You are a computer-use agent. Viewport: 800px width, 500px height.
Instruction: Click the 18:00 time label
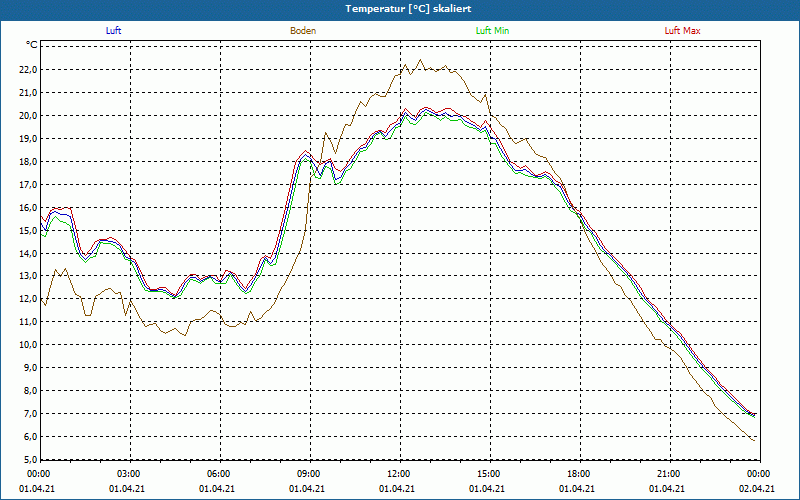click(580, 474)
